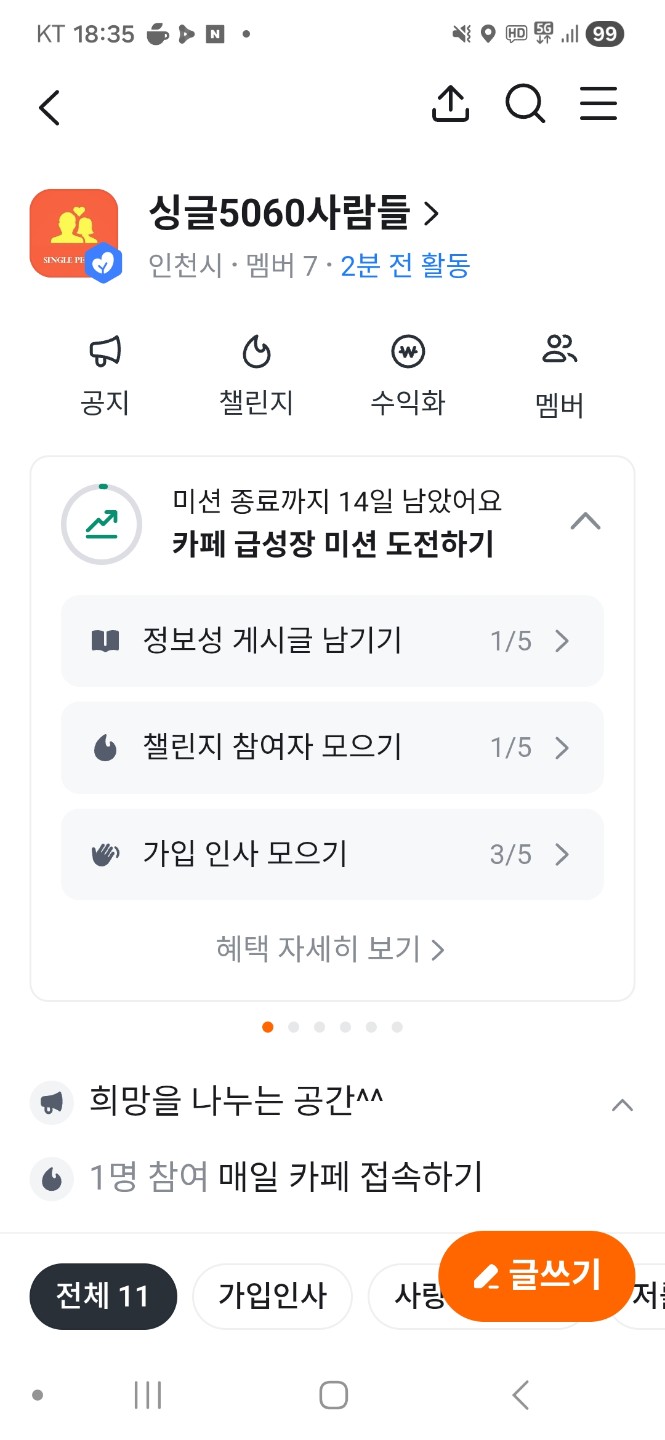This screenshot has width=665, height=1440.
Task: Open search with the magnifier icon
Action: point(524,103)
